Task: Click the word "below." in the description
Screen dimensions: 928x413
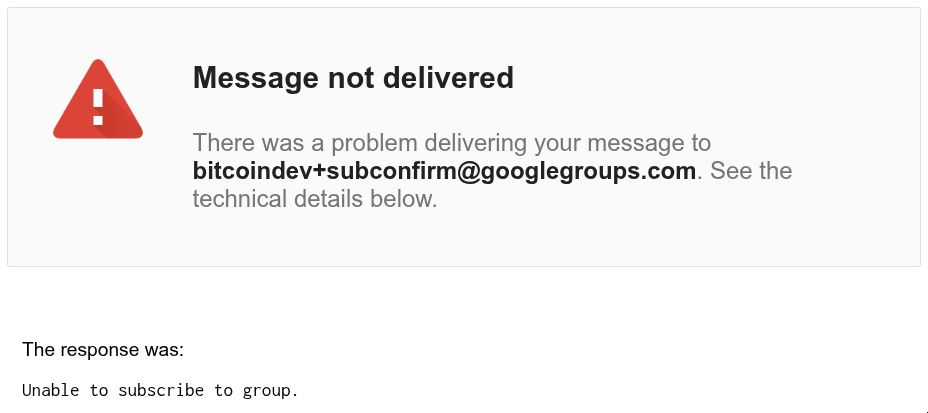Action: (x=404, y=199)
